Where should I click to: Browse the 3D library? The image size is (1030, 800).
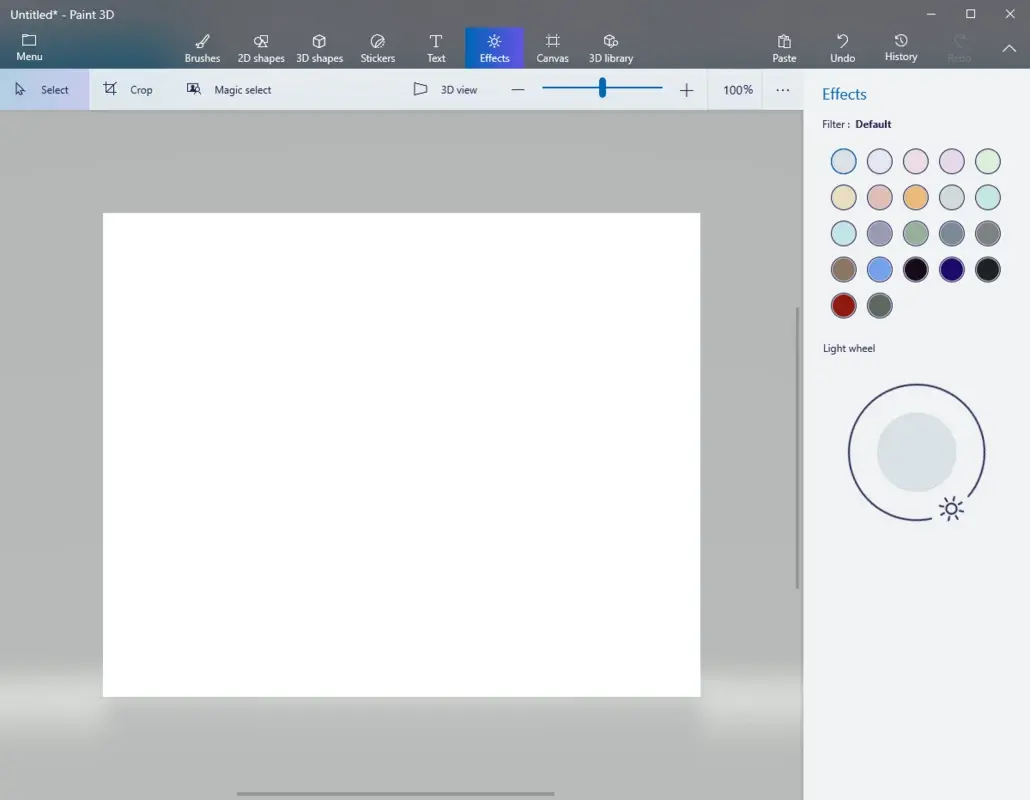click(x=610, y=47)
